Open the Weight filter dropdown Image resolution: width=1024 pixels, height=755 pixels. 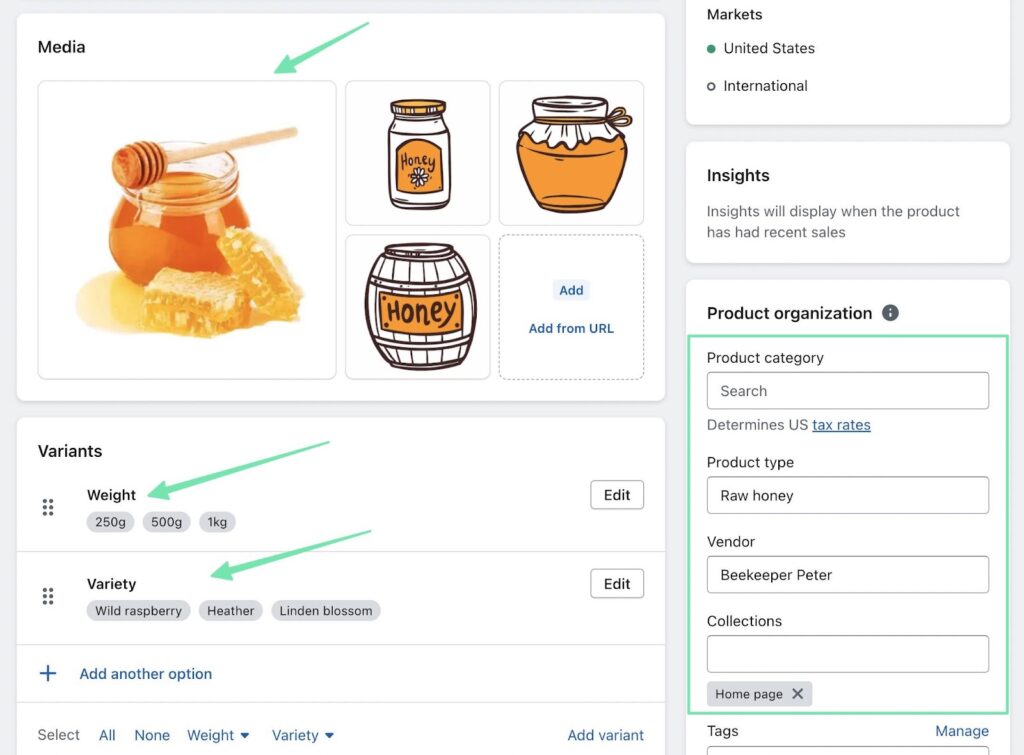[218, 735]
